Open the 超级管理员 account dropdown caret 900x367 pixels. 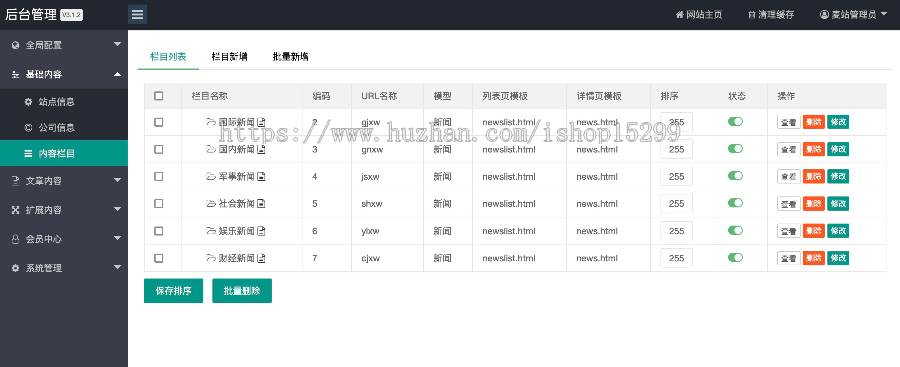click(884, 14)
